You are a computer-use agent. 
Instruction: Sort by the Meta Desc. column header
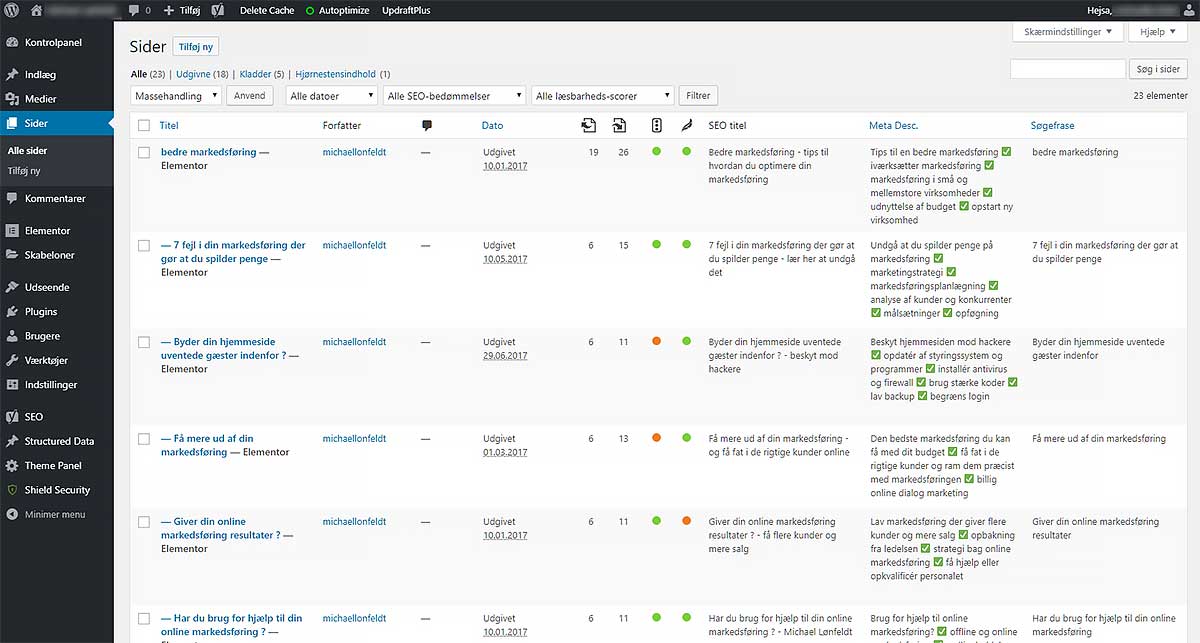(893, 126)
